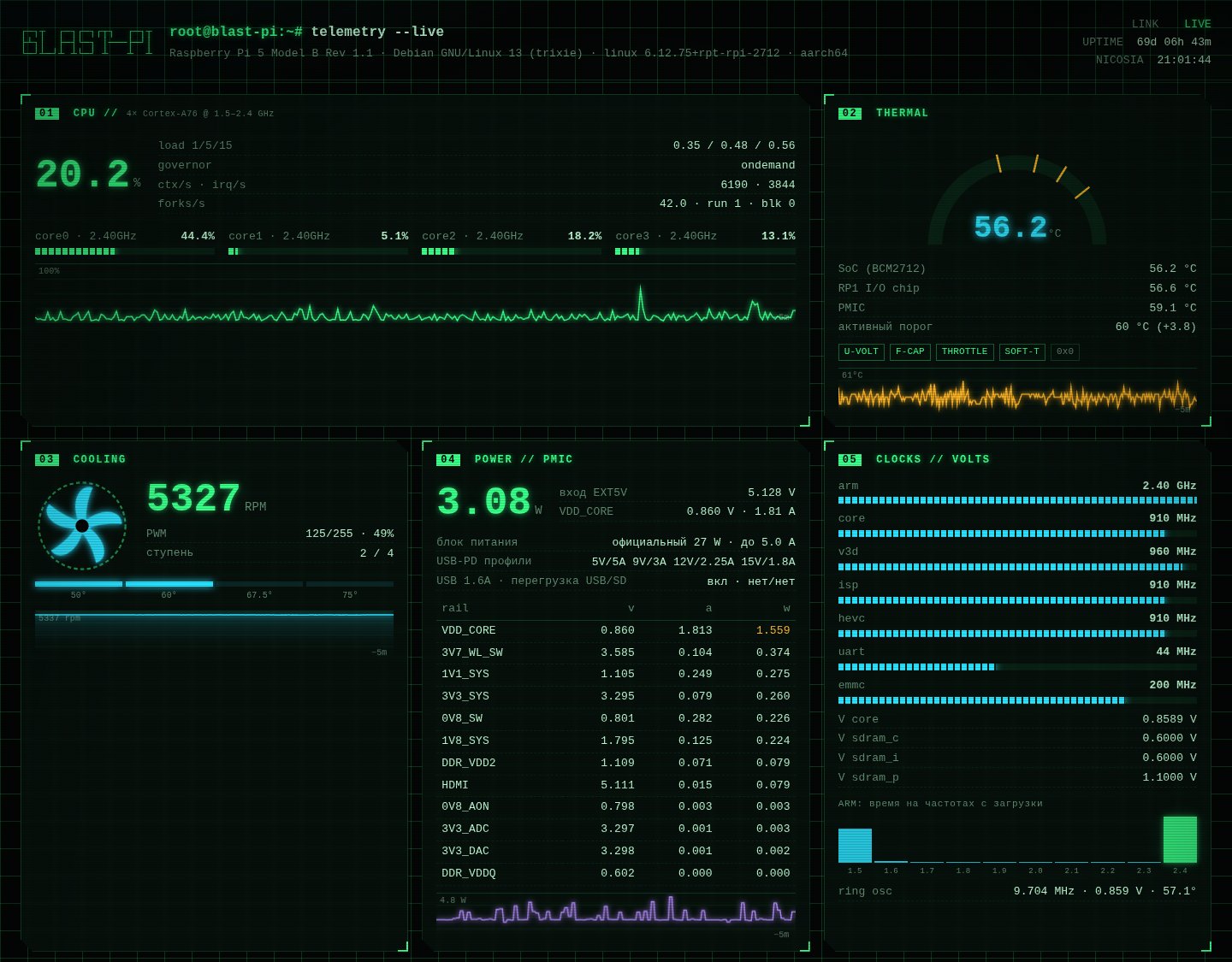Click the 75° fan step segment
The image size is (1232, 962).
click(x=350, y=584)
